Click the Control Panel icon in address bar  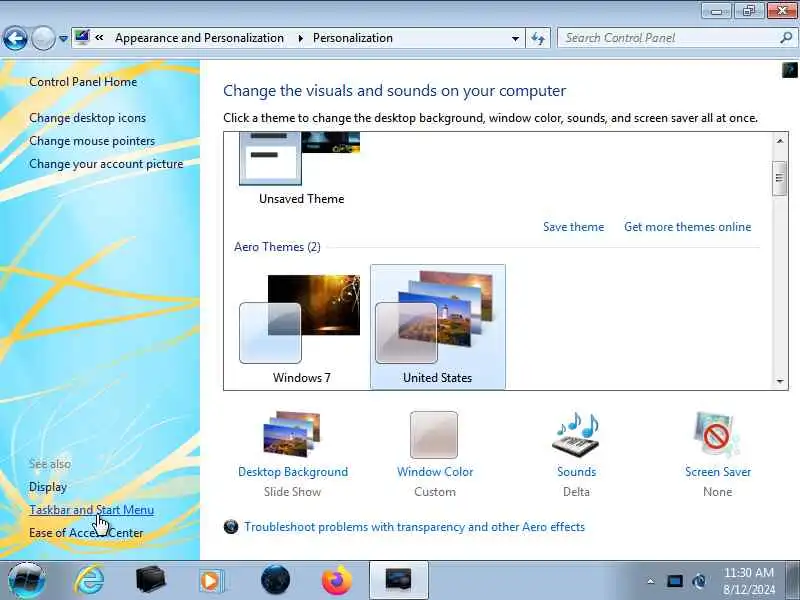coord(82,37)
